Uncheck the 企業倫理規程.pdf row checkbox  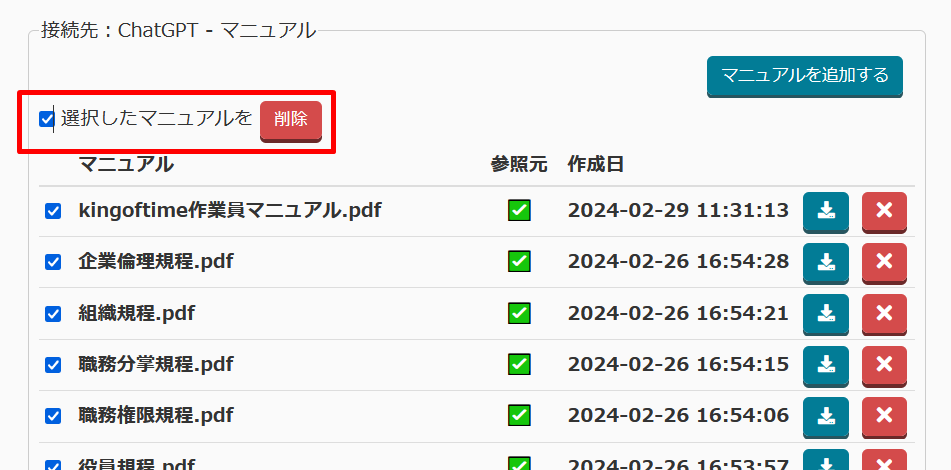click(53, 262)
